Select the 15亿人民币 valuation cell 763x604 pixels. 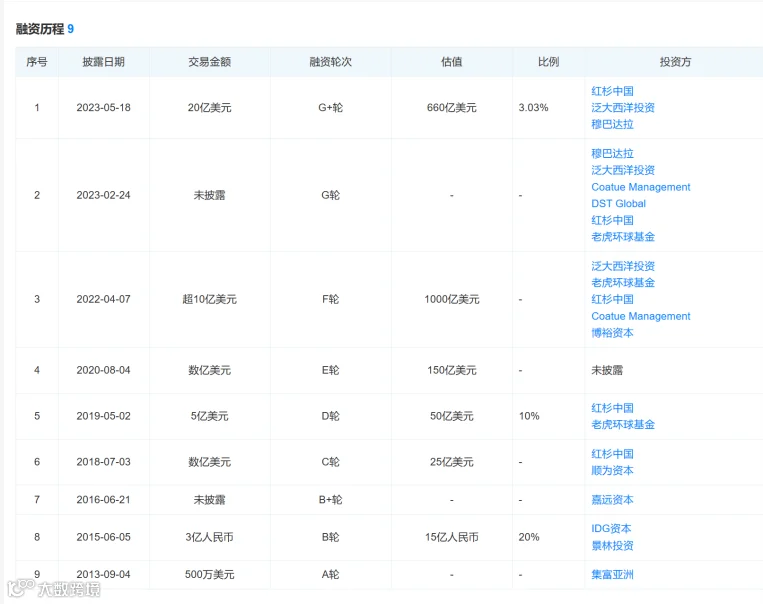[x=452, y=537]
